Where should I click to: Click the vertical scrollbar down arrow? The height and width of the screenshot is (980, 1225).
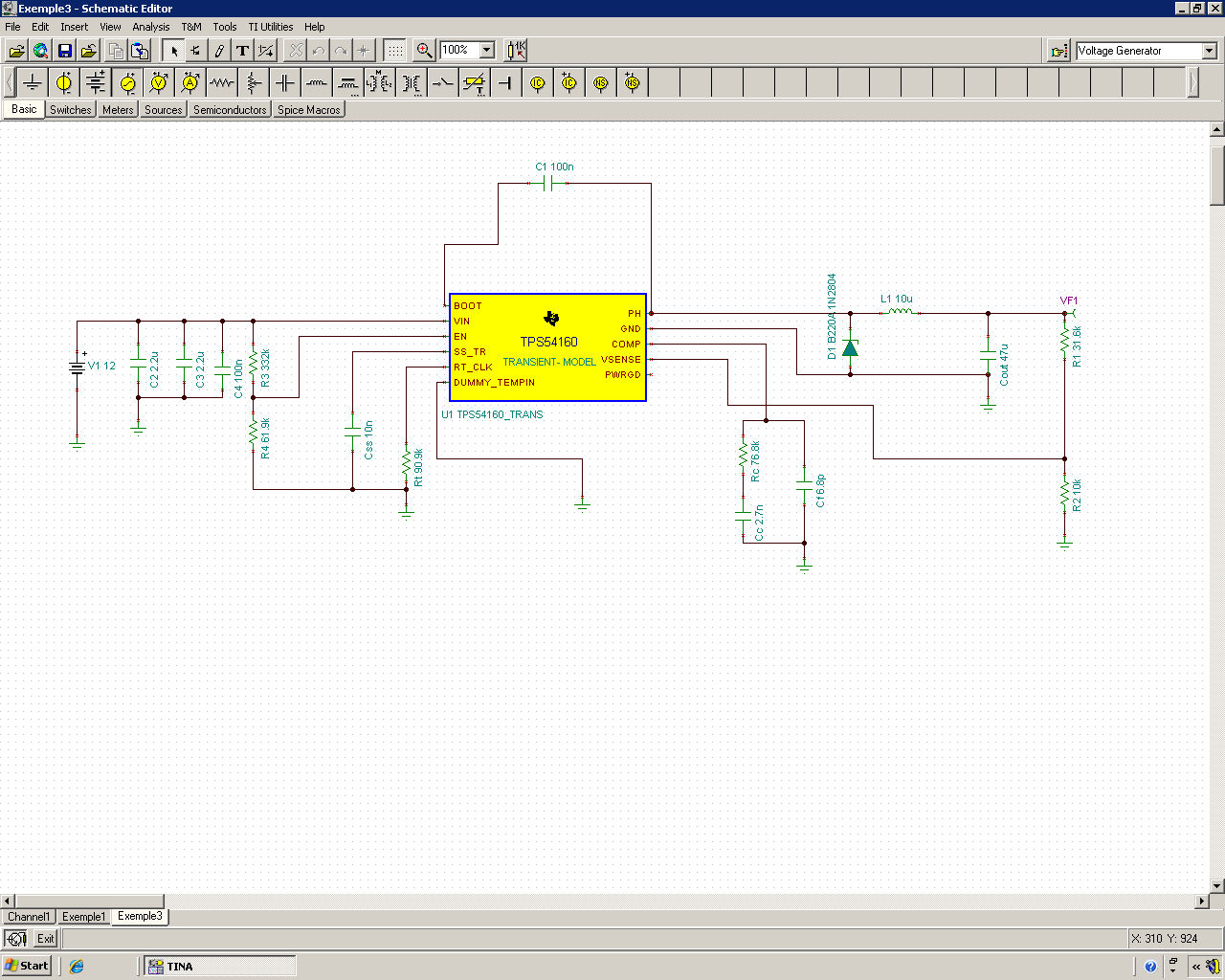click(x=1216, y=885)
